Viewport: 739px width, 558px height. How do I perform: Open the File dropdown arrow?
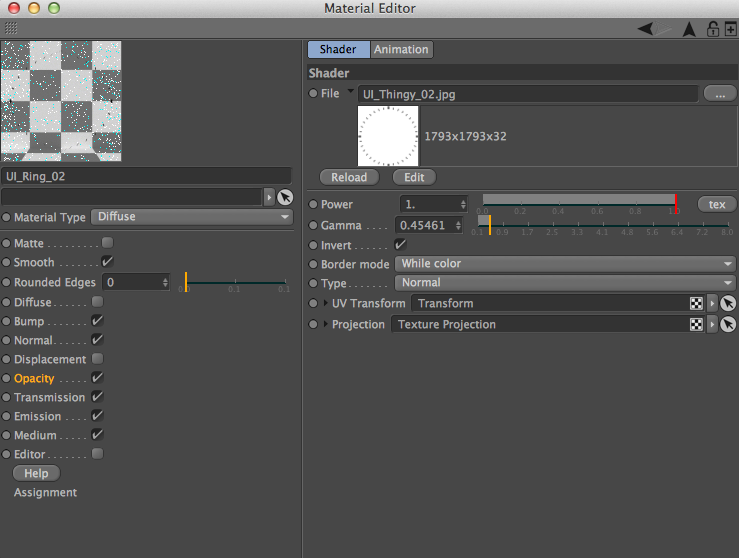coord(350,91)
